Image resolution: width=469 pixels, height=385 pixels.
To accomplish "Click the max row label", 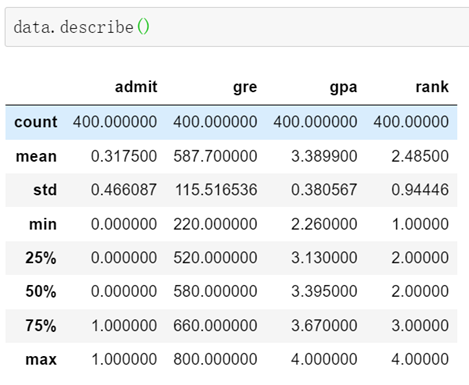I will (41, 359).
